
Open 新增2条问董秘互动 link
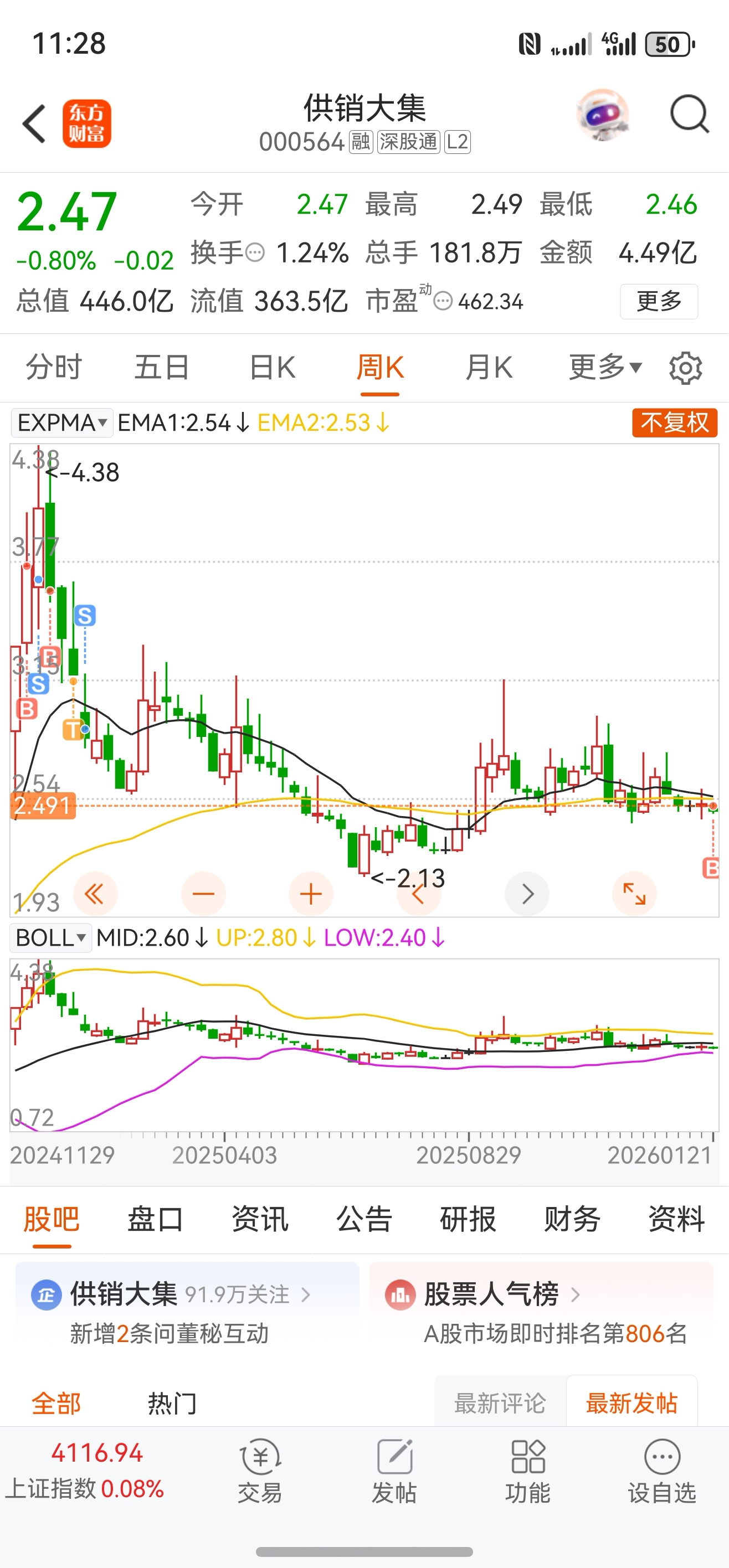click(x=170, y=1334)
